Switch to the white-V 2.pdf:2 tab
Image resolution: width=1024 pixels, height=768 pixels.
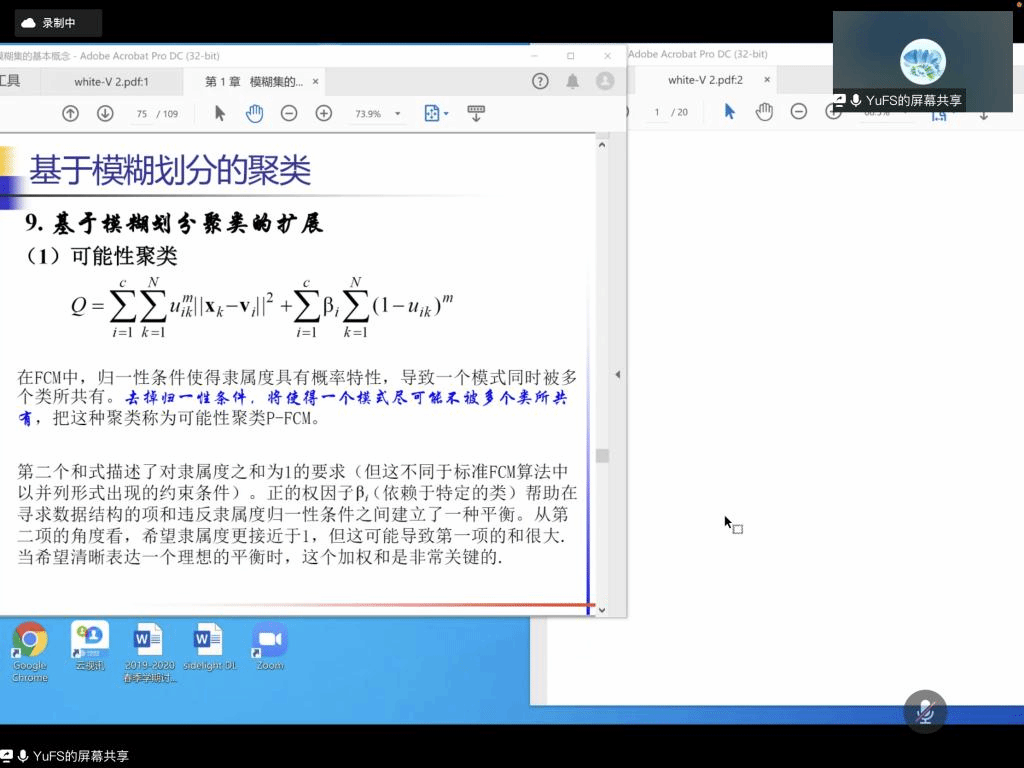pyautogui.click(x=705, y=80)
